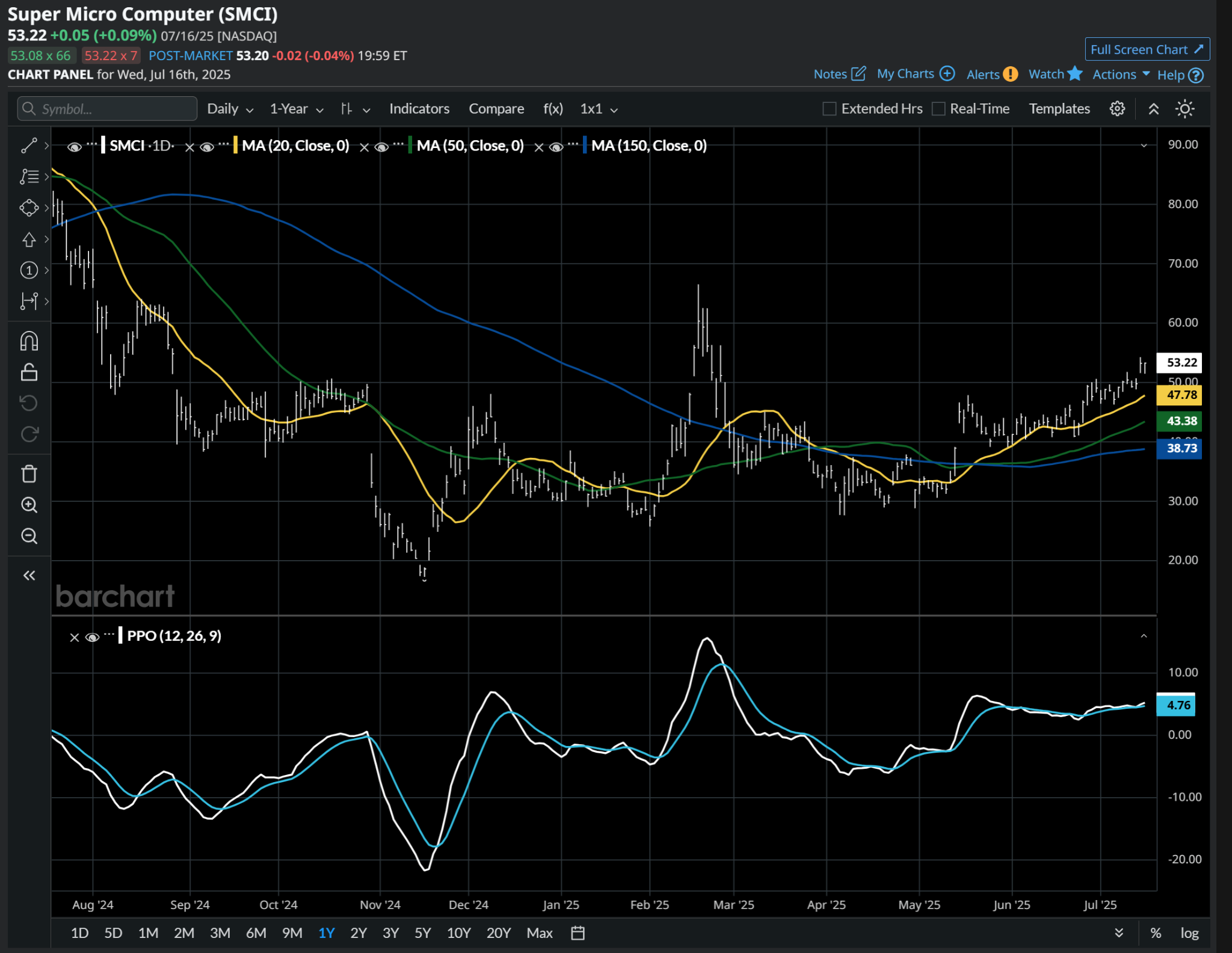This screenshot has height=953, width=1232.
Task: Select the measure range tool
Action: (29, 301)
